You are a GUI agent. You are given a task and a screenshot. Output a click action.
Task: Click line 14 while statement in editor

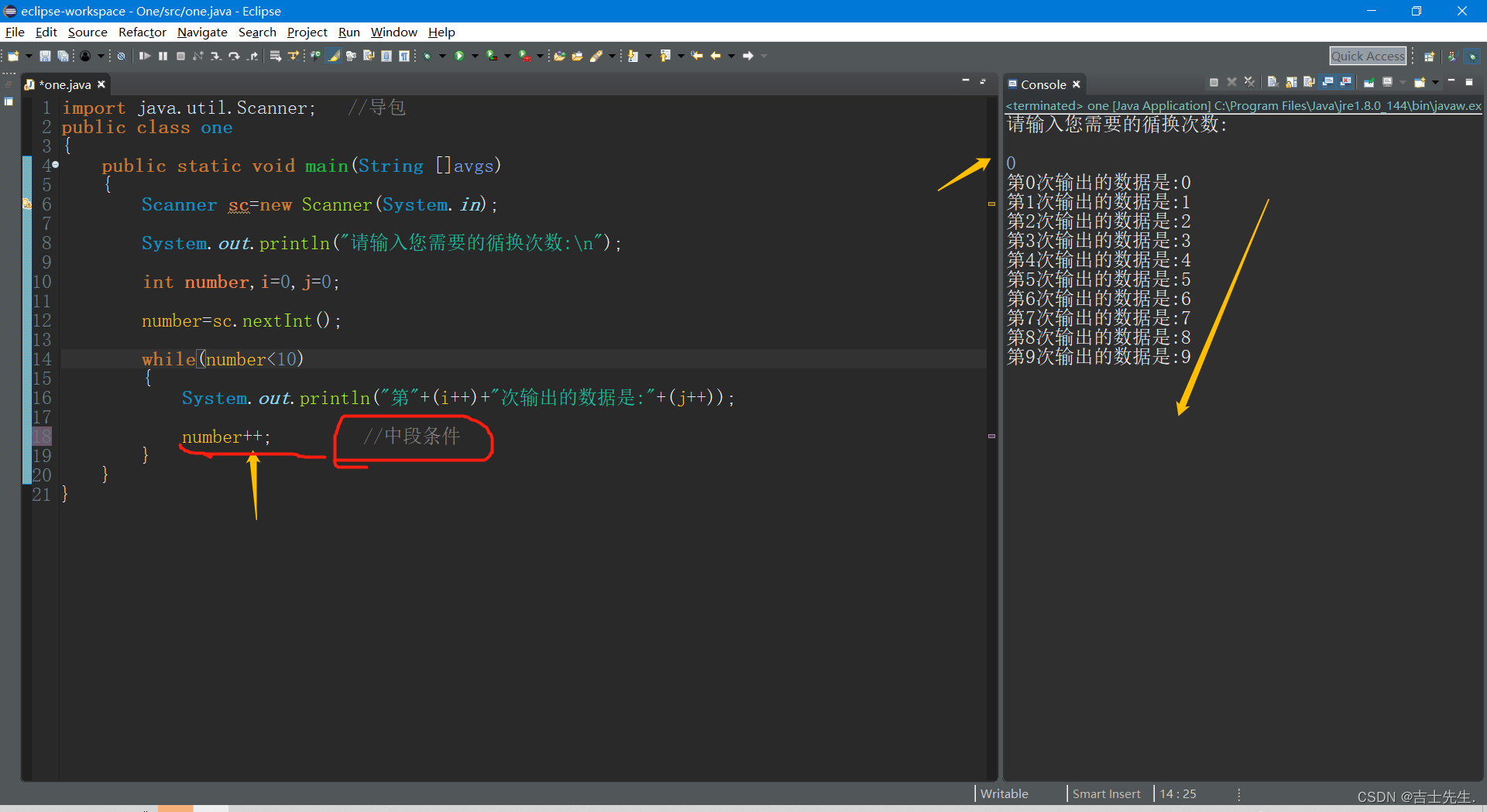[x=223, y=359]
